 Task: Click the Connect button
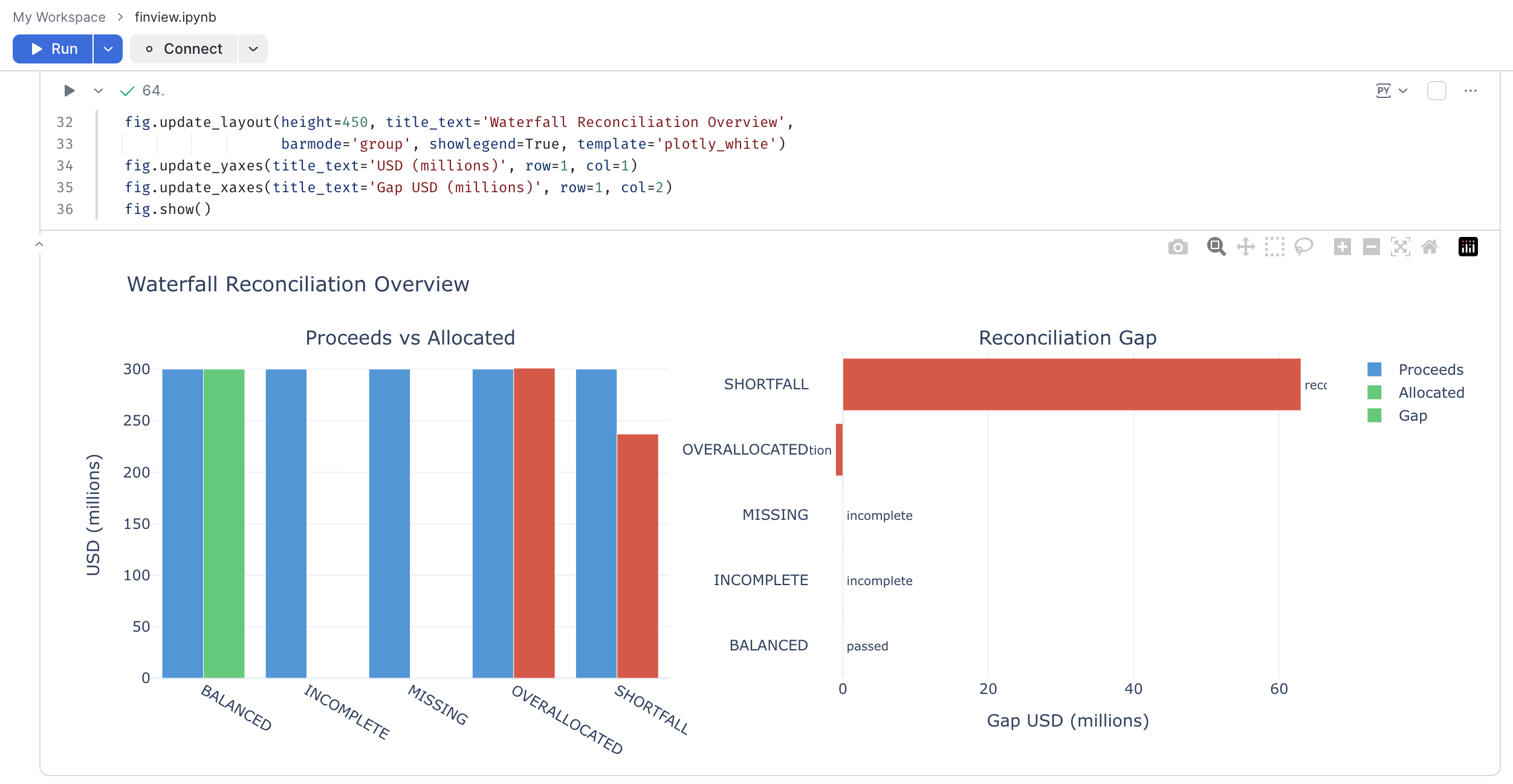pyautogui.click(x=184, y=49)
